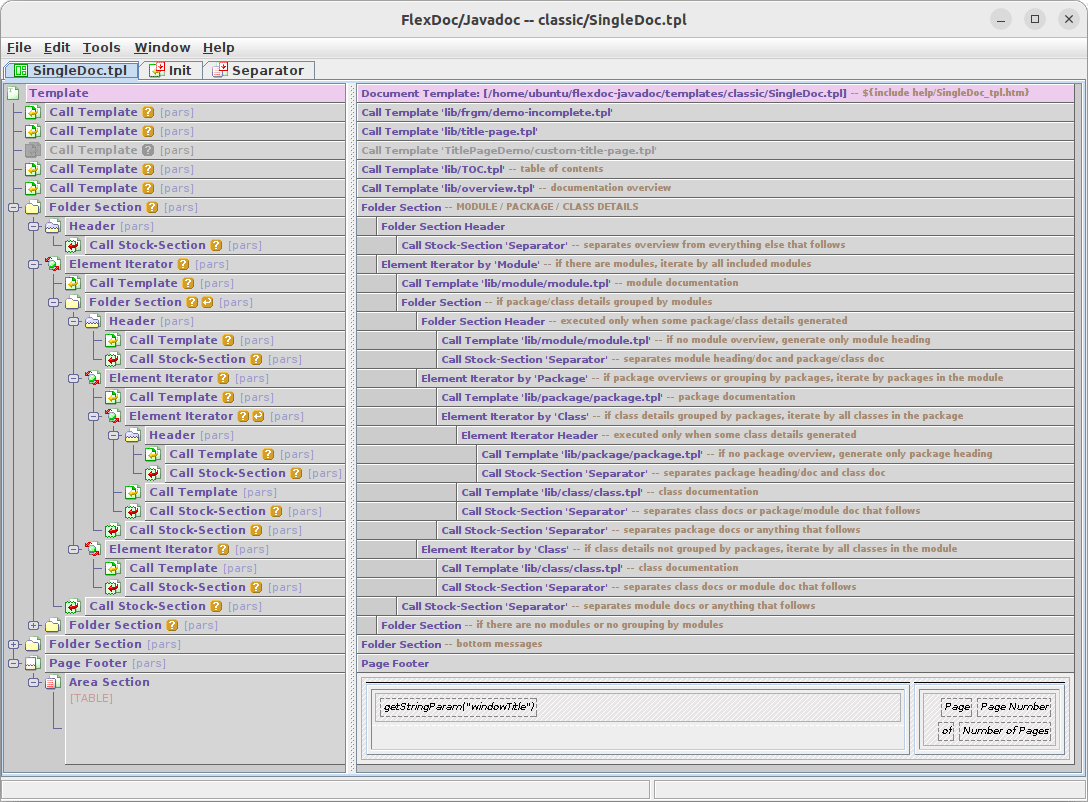
Task: Open the Tools menu
Action: point(101,47)
